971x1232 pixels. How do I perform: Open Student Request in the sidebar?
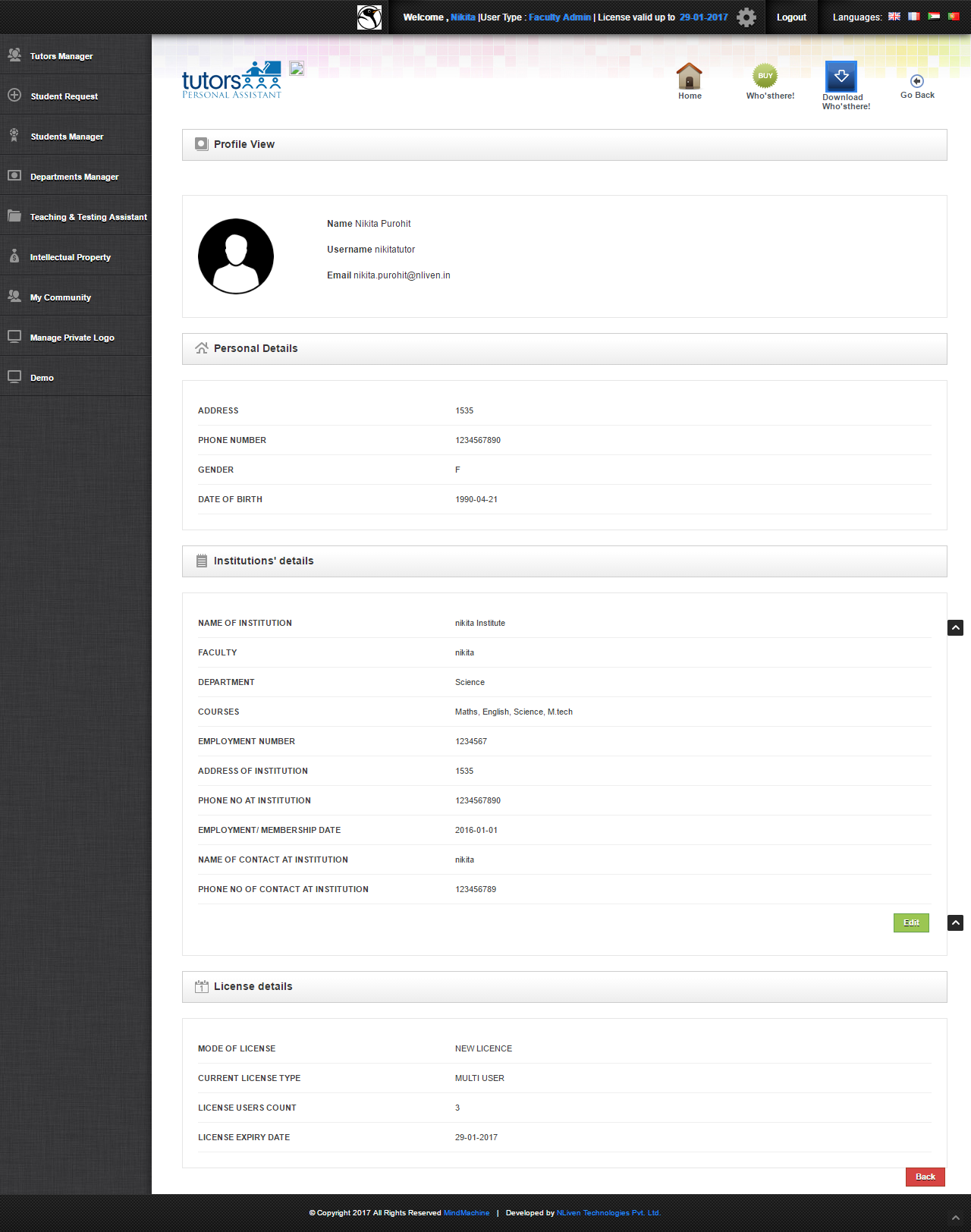click(76, 96)
